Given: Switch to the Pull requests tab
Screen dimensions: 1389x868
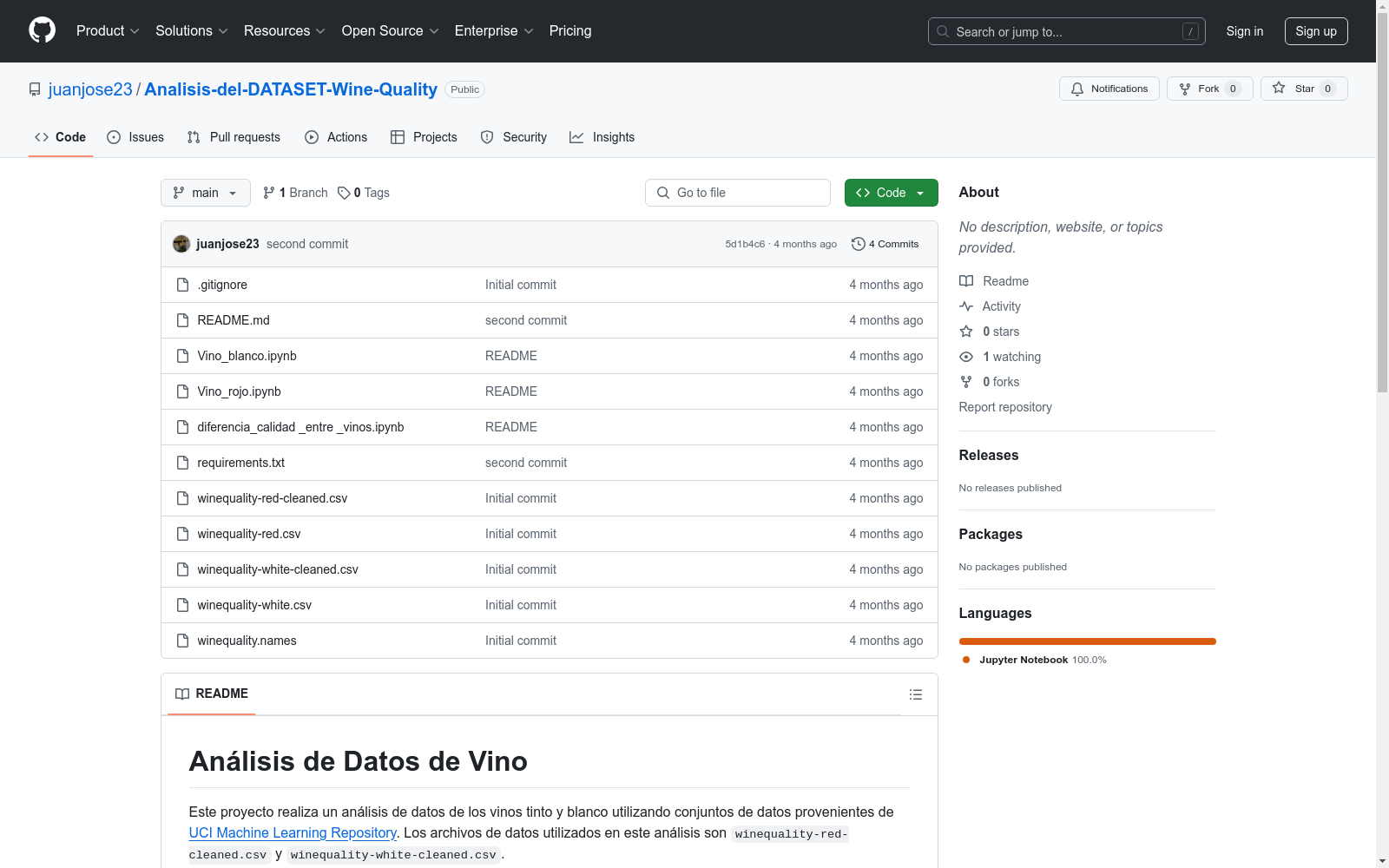Looking at the screenshot, I should (x=234, y=137).
